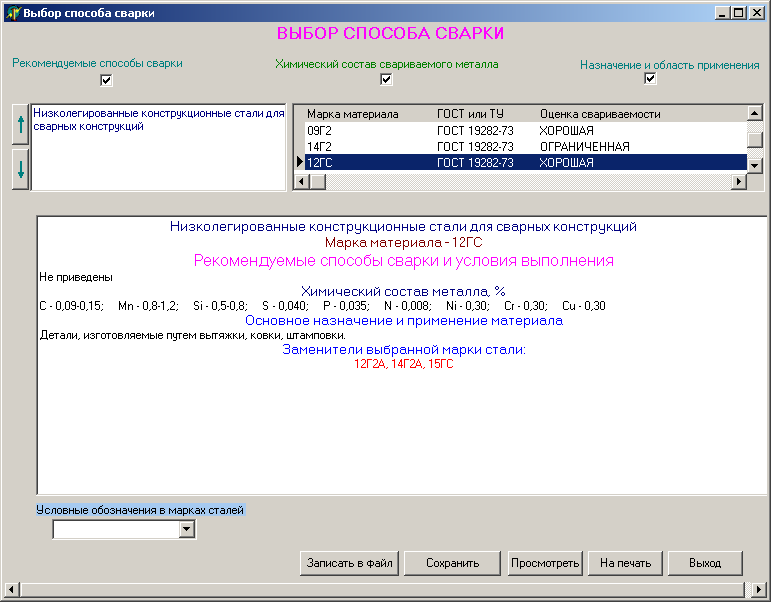
Task: Click the 'Выход' button
Action: point(705,563)
